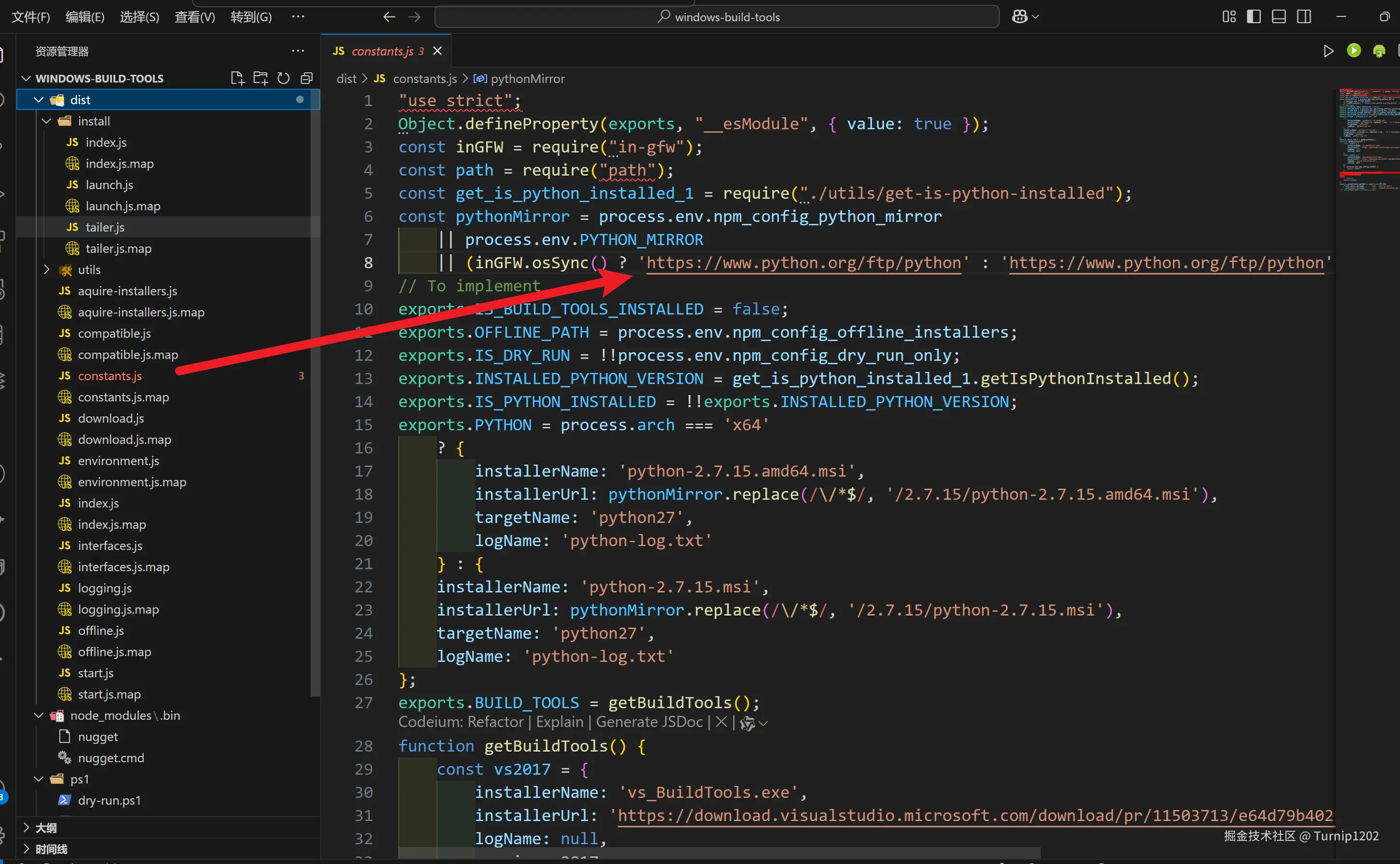
Task: Click the windows-build-tools search box
Action: 717,16
